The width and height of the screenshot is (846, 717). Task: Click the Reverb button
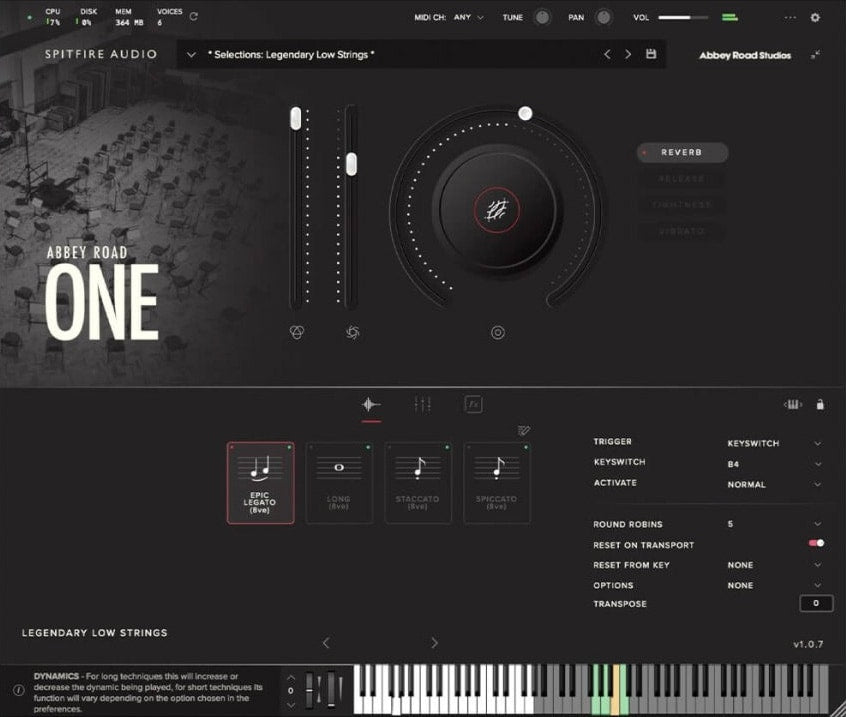point(682,152)
